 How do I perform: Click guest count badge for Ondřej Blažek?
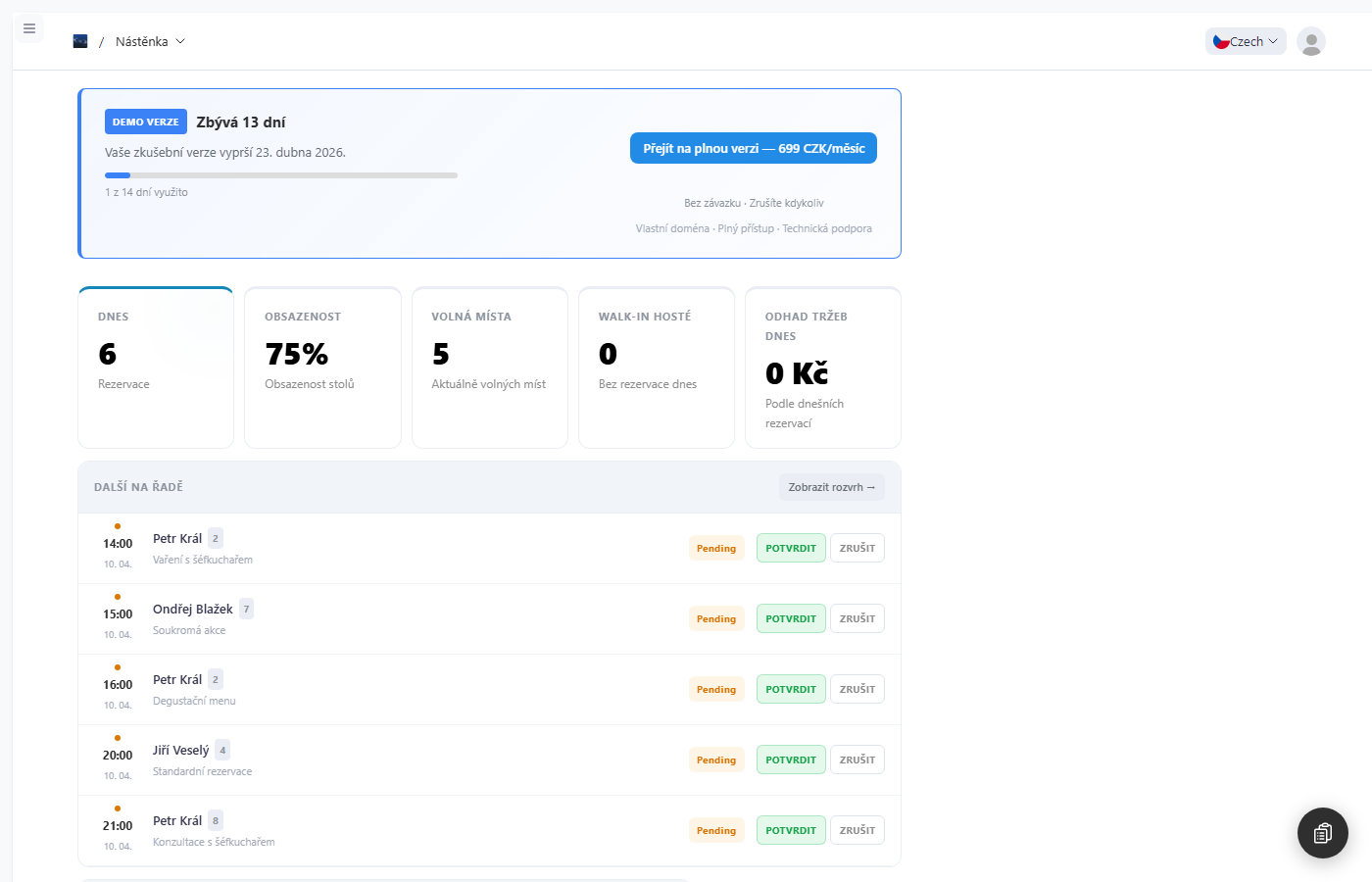coord(246,610)
